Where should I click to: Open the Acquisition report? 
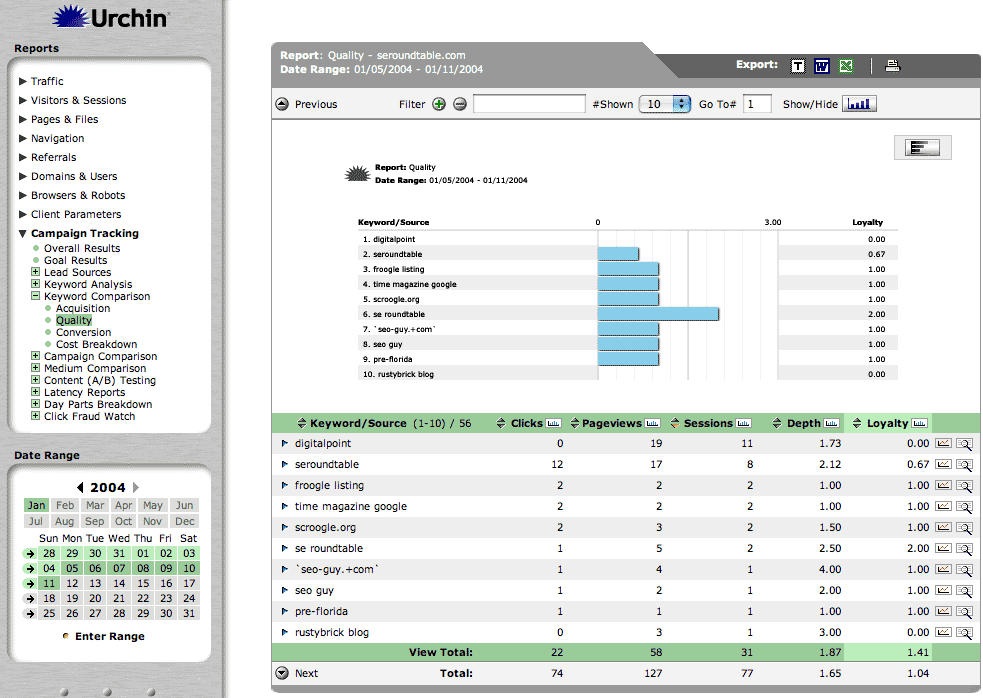click(x=83, y=308)
